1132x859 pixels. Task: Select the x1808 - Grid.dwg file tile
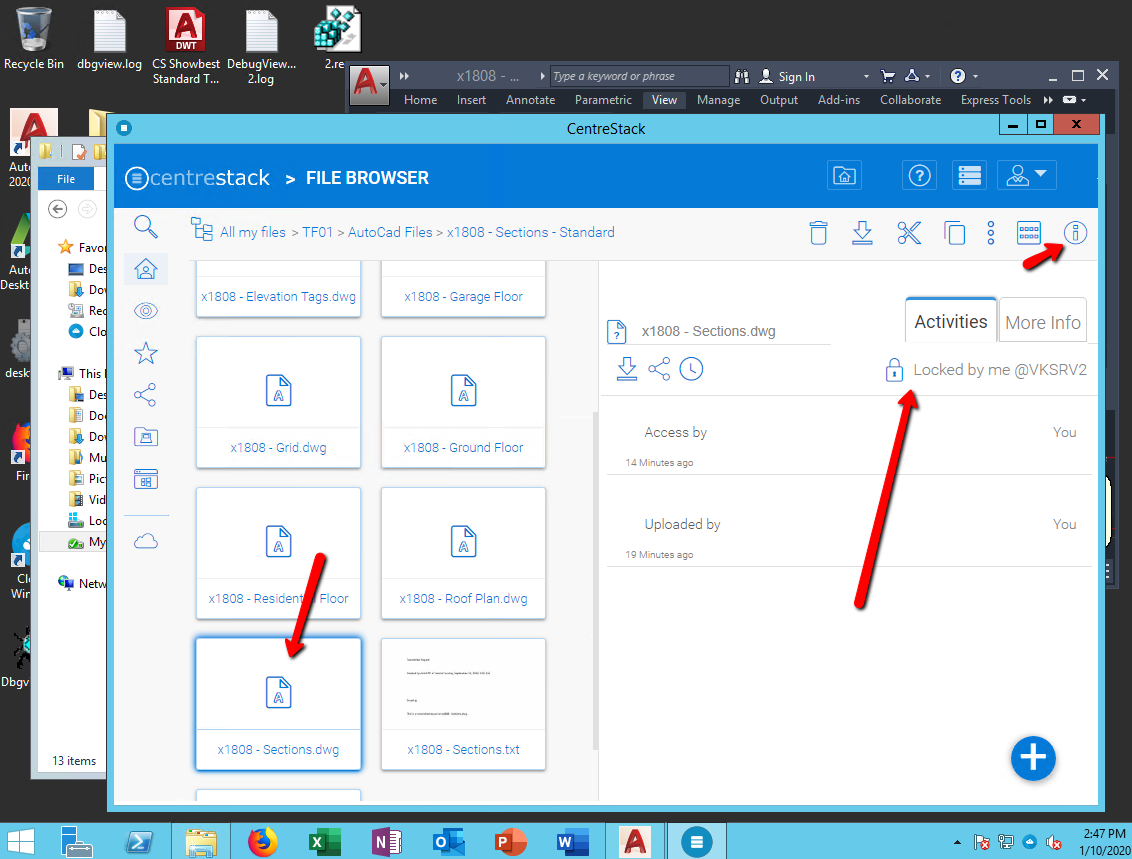coord(279,402)
